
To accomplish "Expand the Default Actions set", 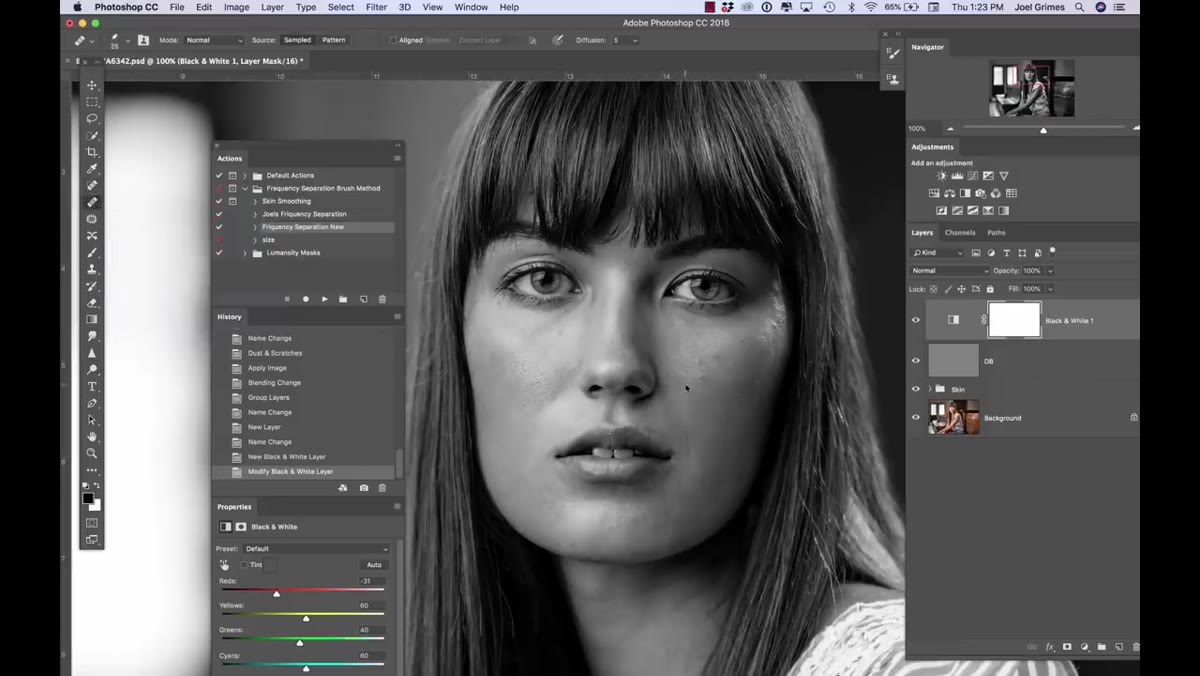I will [x=245, y=175].
